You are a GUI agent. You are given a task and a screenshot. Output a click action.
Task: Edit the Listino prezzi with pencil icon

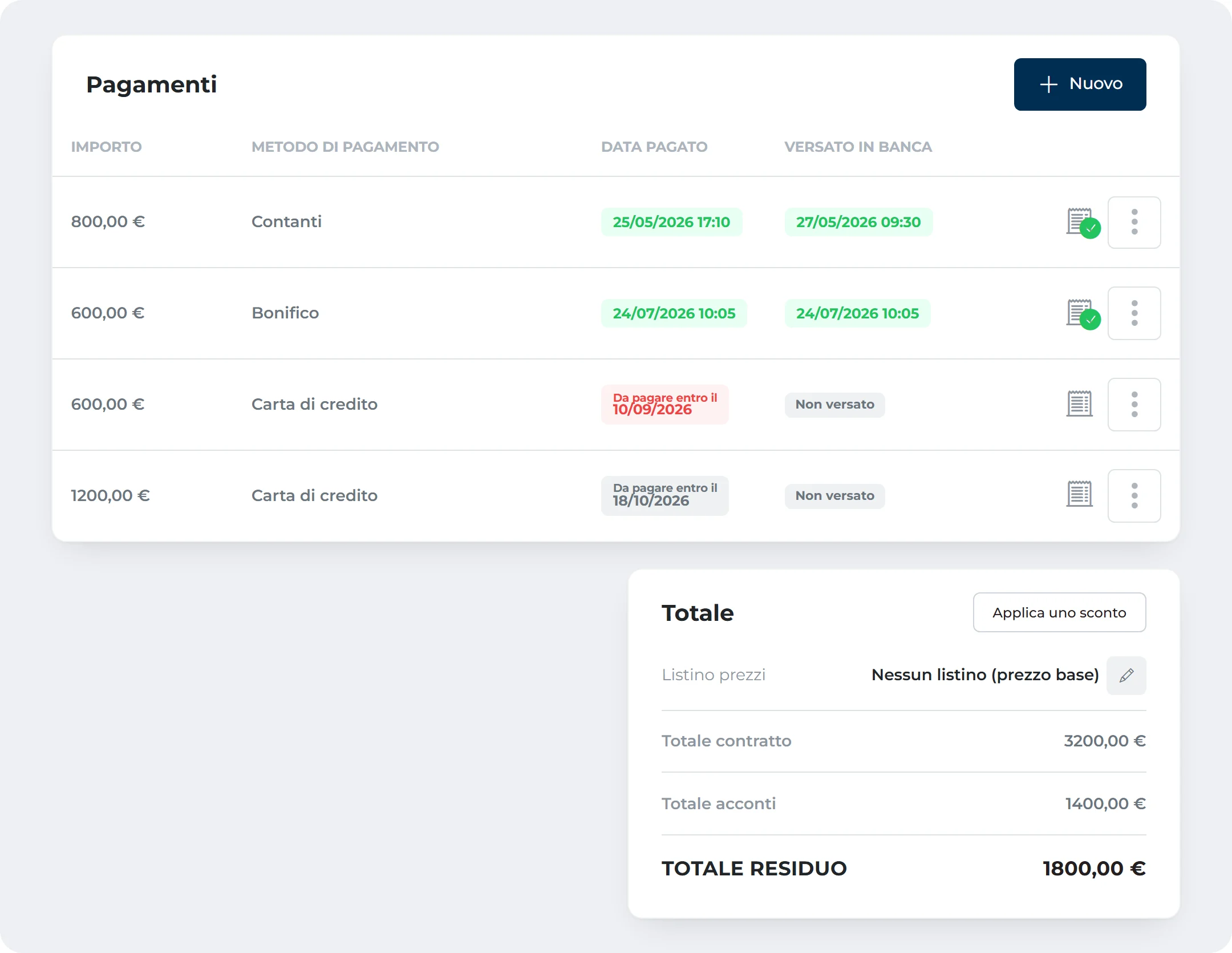[x=1126, y=675]
